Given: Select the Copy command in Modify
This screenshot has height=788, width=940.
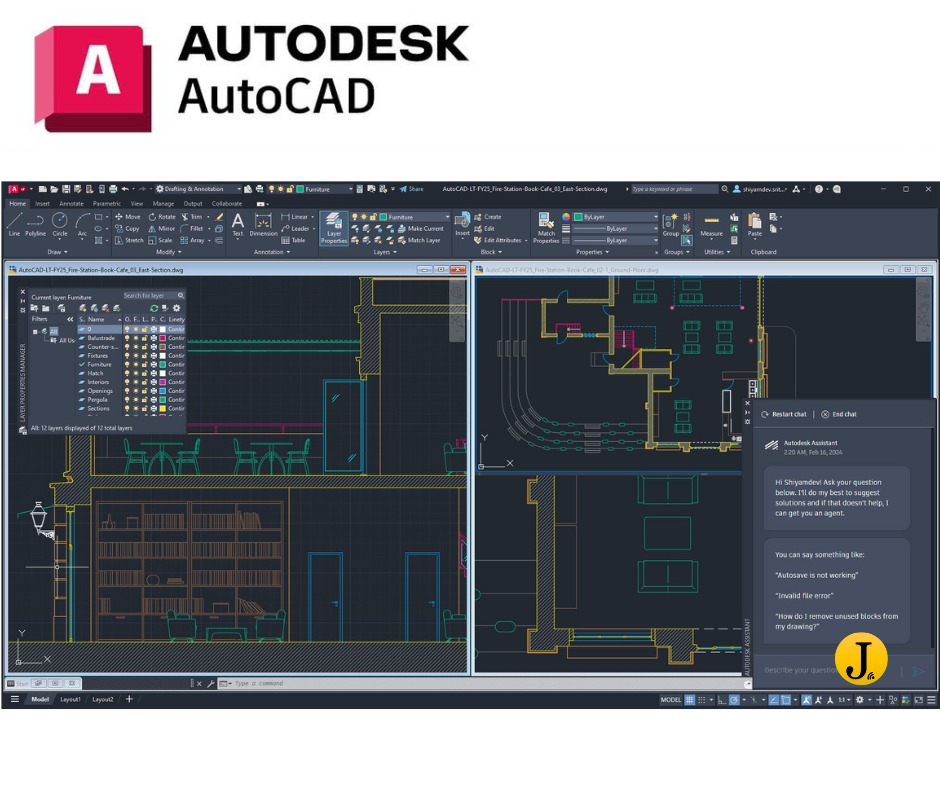Looking at the screenshot, I should coord(127,228).
